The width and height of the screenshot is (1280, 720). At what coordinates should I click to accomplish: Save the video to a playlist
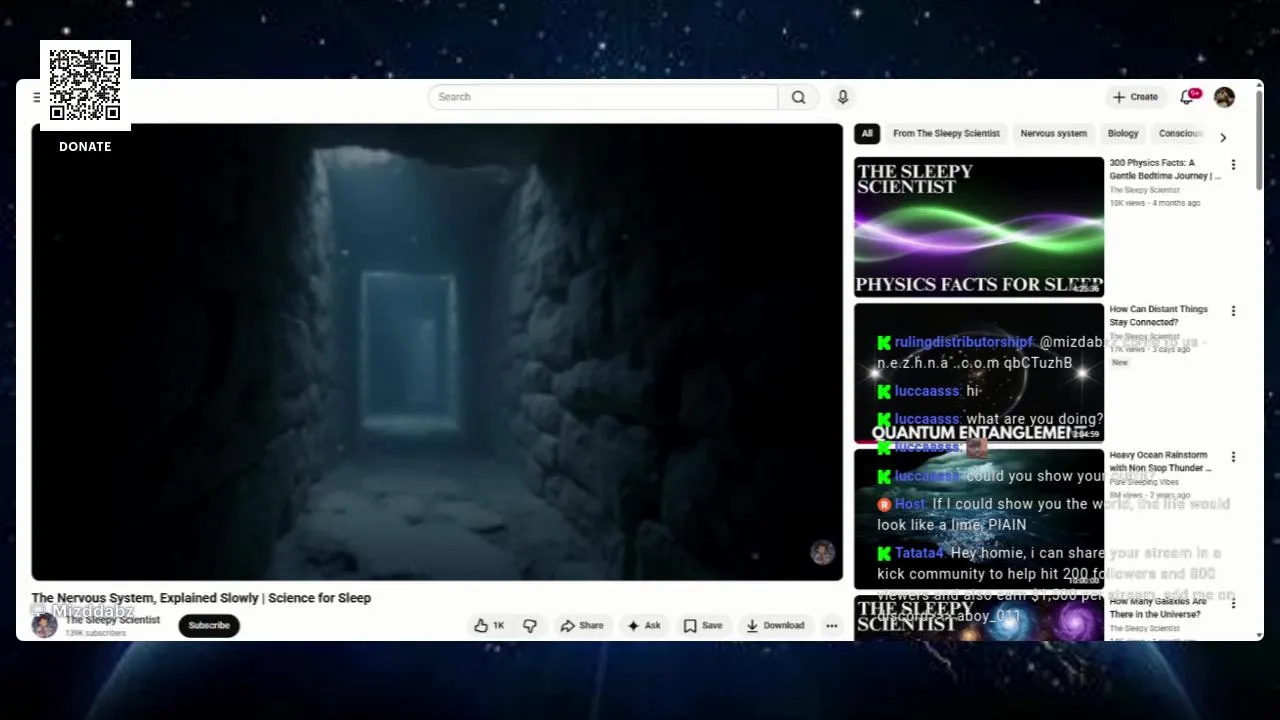[x=703, y=626]
